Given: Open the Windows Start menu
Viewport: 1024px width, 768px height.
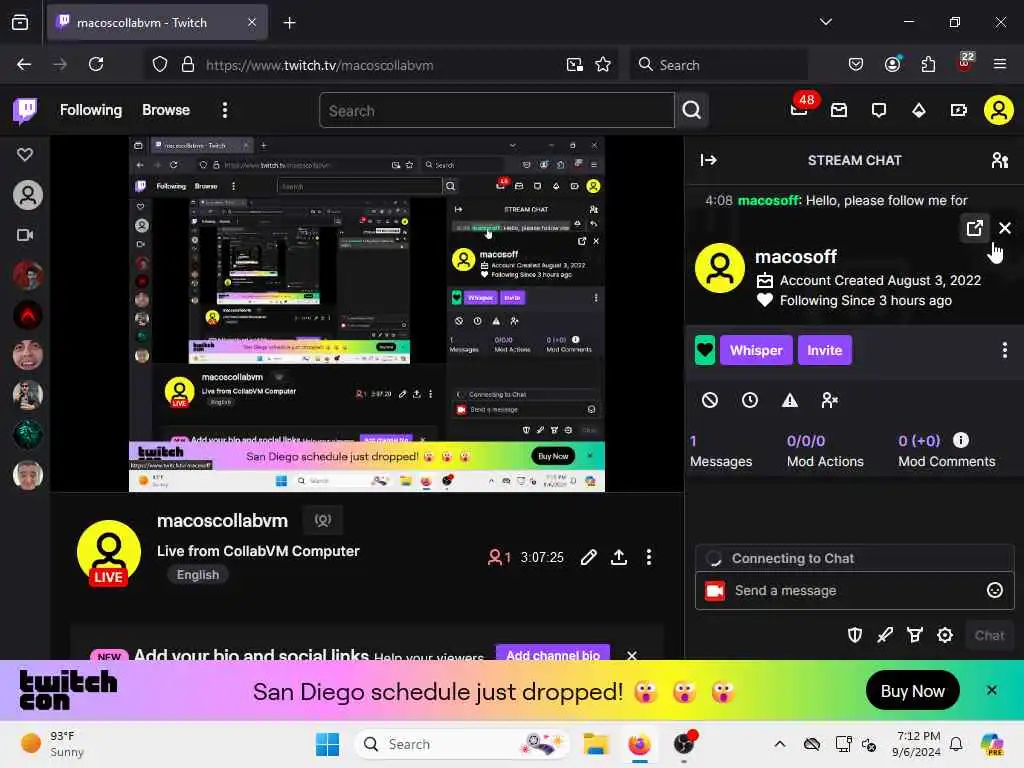Looking at the screenshot, I should point(327,744).
